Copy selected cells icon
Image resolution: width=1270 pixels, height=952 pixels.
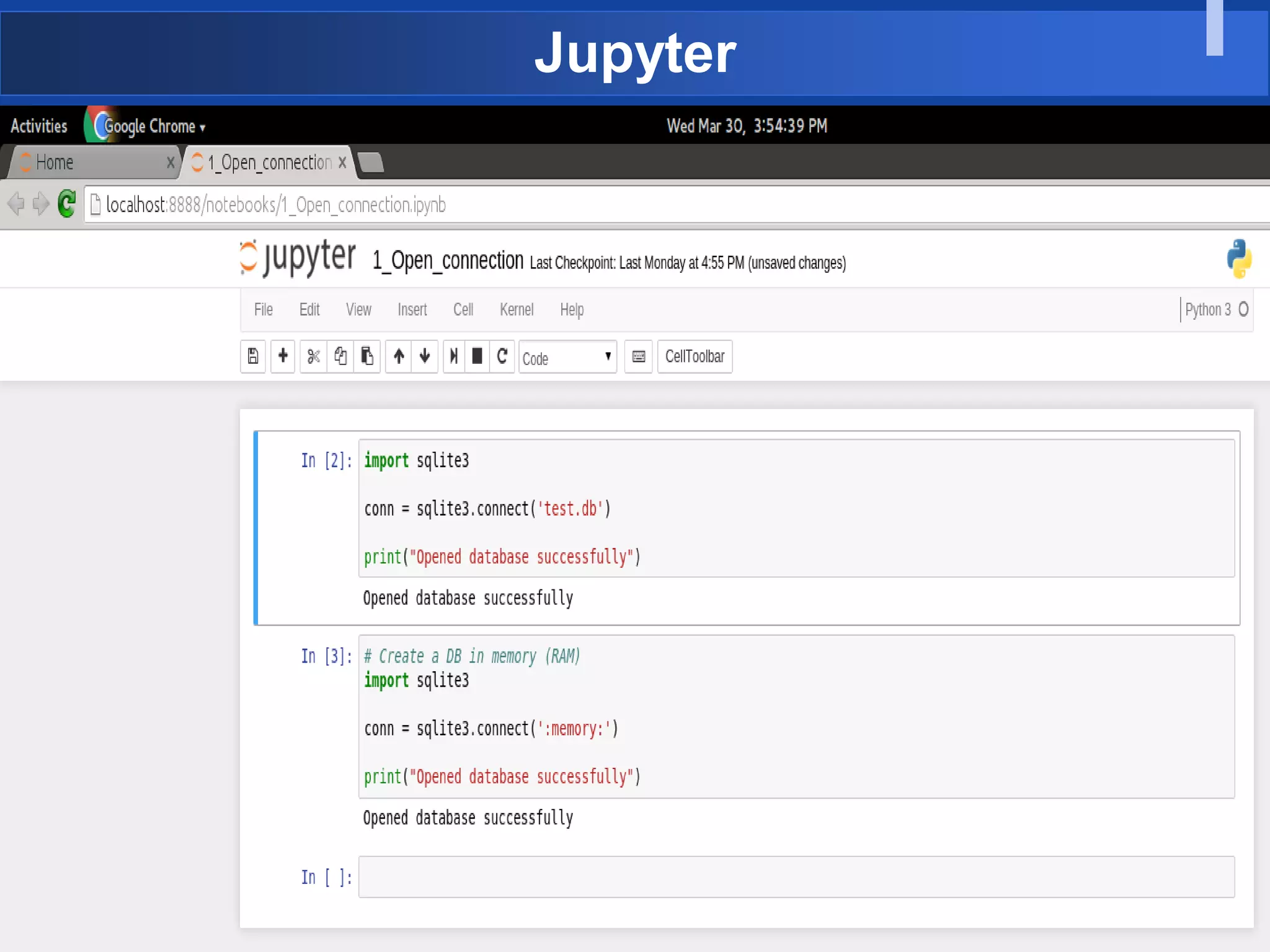pos(340,356)
